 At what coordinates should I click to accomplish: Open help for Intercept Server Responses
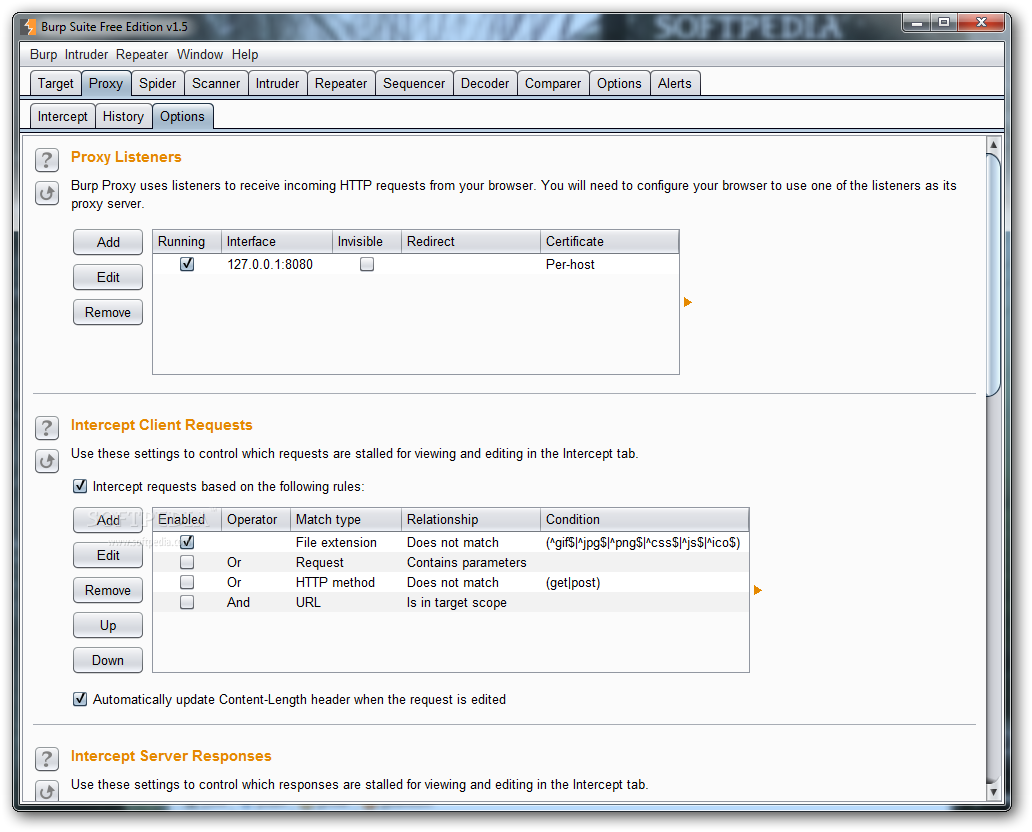point(47,759)
